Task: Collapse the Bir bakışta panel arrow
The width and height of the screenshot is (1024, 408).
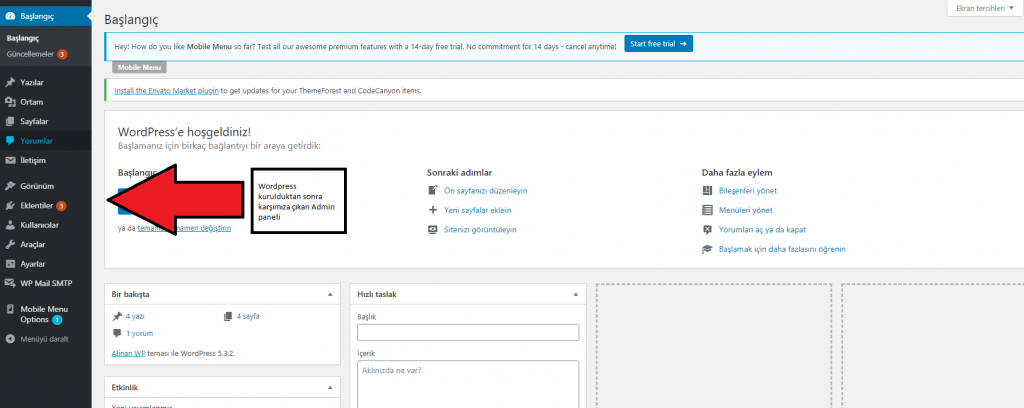Action: pyautogui.click(x=330, y=294)
